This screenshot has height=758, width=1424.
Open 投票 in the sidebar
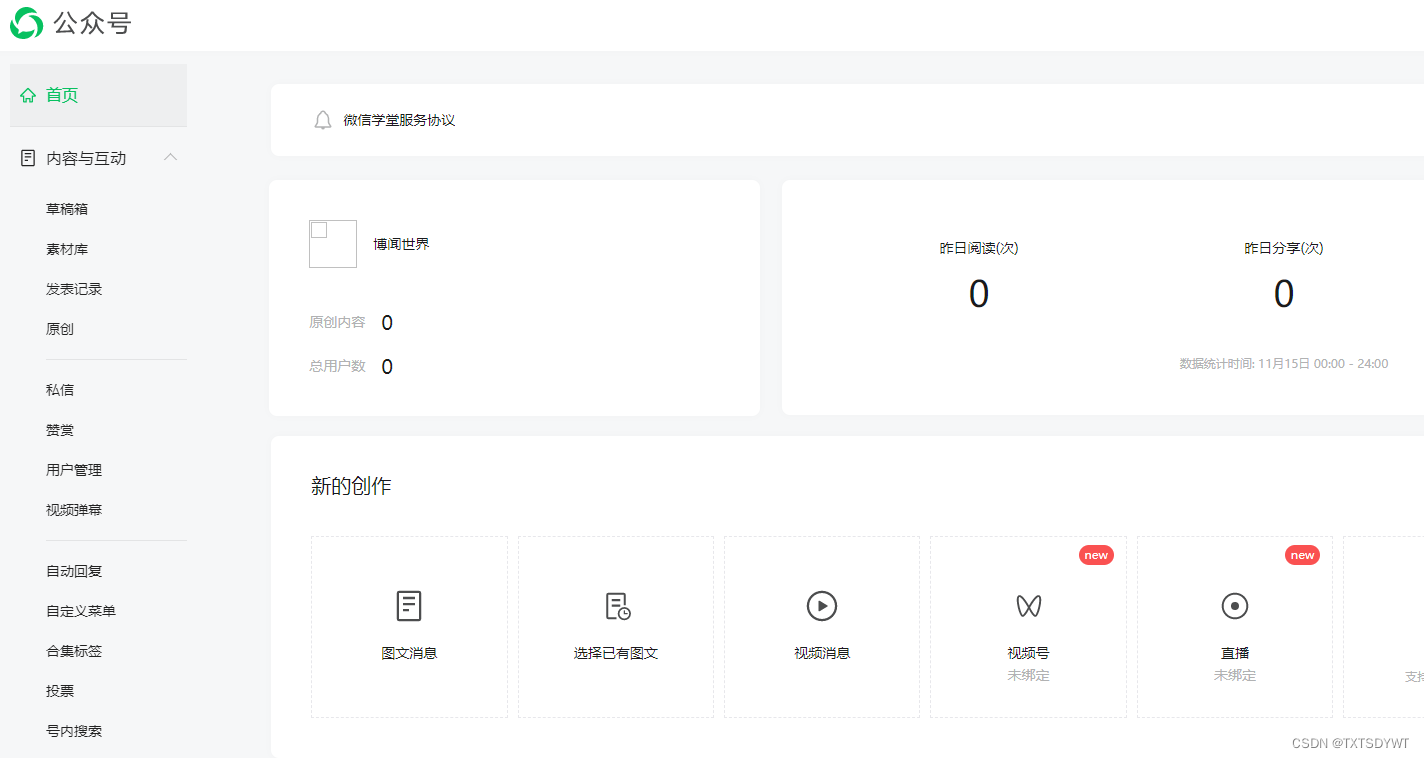pos(60,691)
